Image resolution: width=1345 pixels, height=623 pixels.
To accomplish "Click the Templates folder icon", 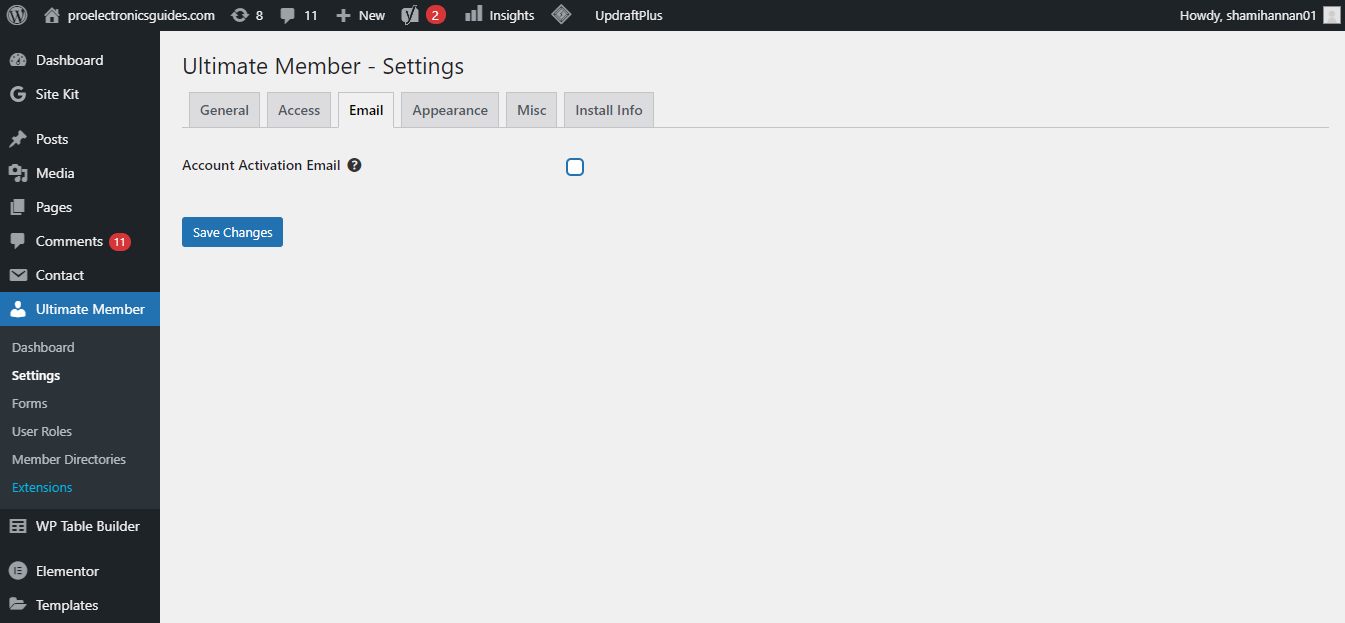I will click(17, 605).
